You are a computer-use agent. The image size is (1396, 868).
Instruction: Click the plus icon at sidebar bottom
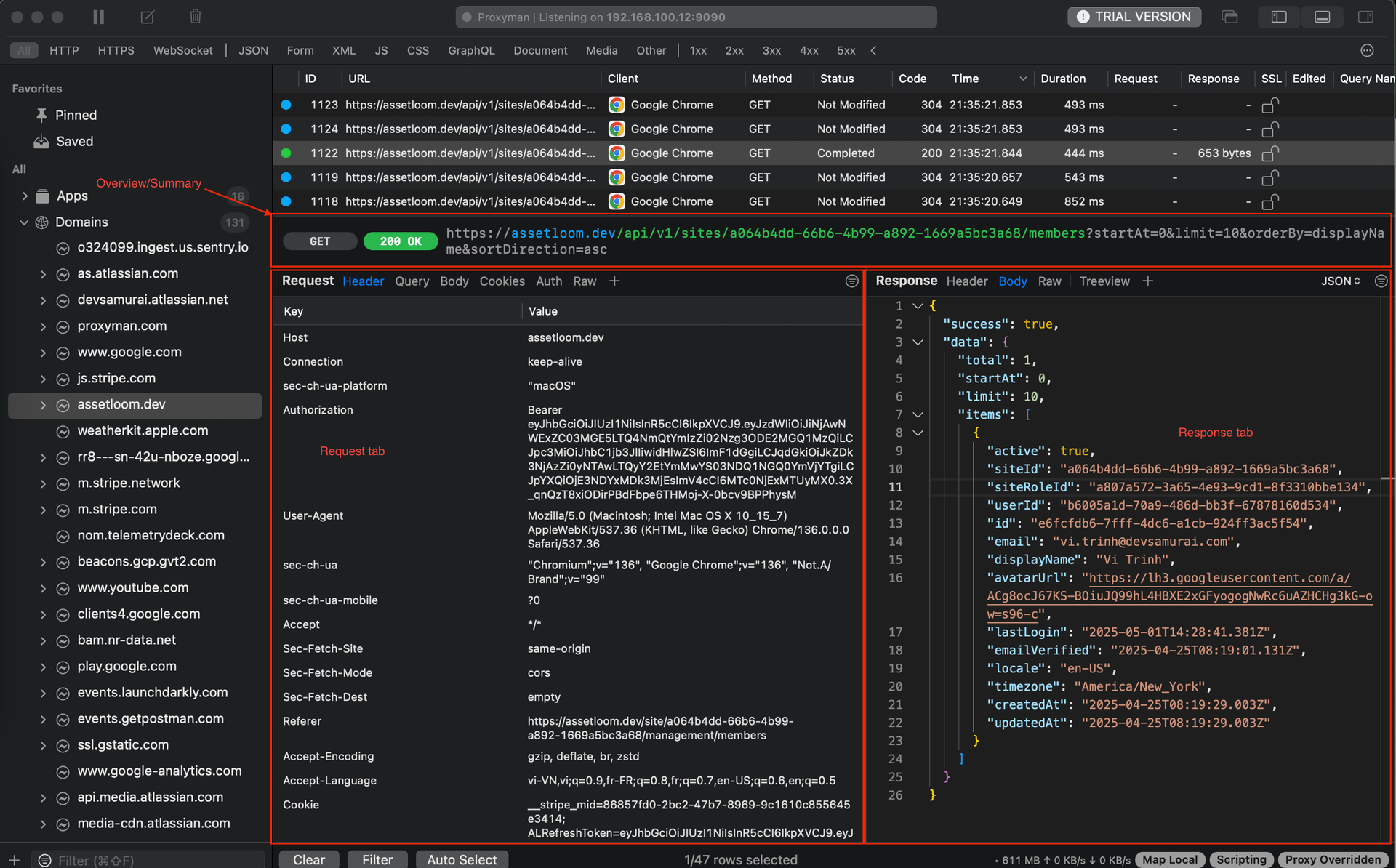tap(14, 860)
